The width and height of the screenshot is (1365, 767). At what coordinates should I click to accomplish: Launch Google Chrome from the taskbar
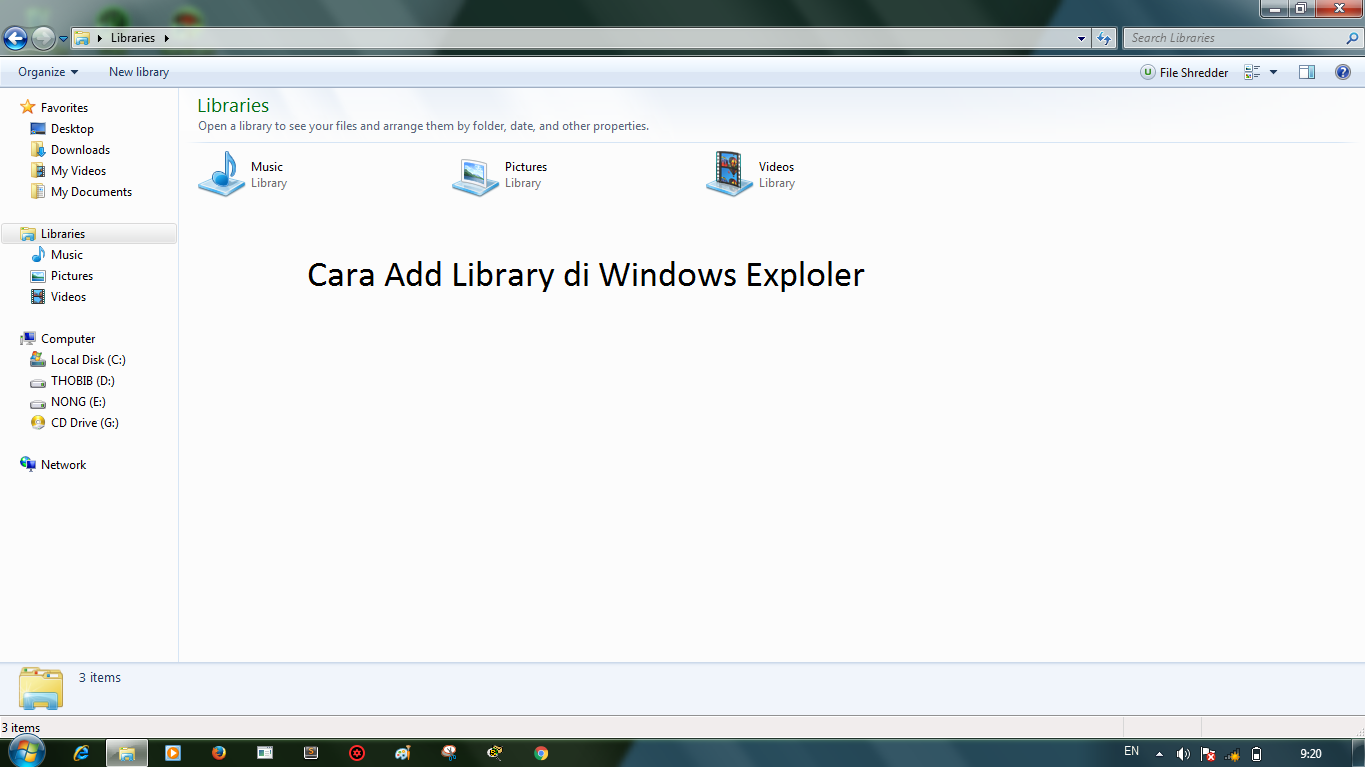[x=540, y=752]
